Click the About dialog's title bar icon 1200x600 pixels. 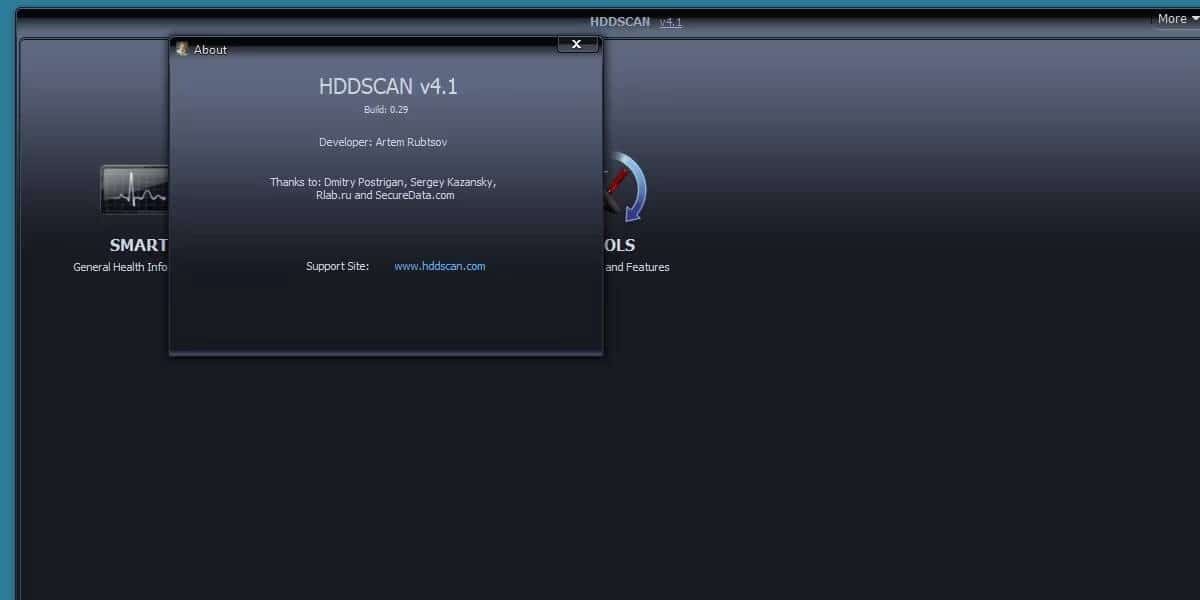point(182,48)
